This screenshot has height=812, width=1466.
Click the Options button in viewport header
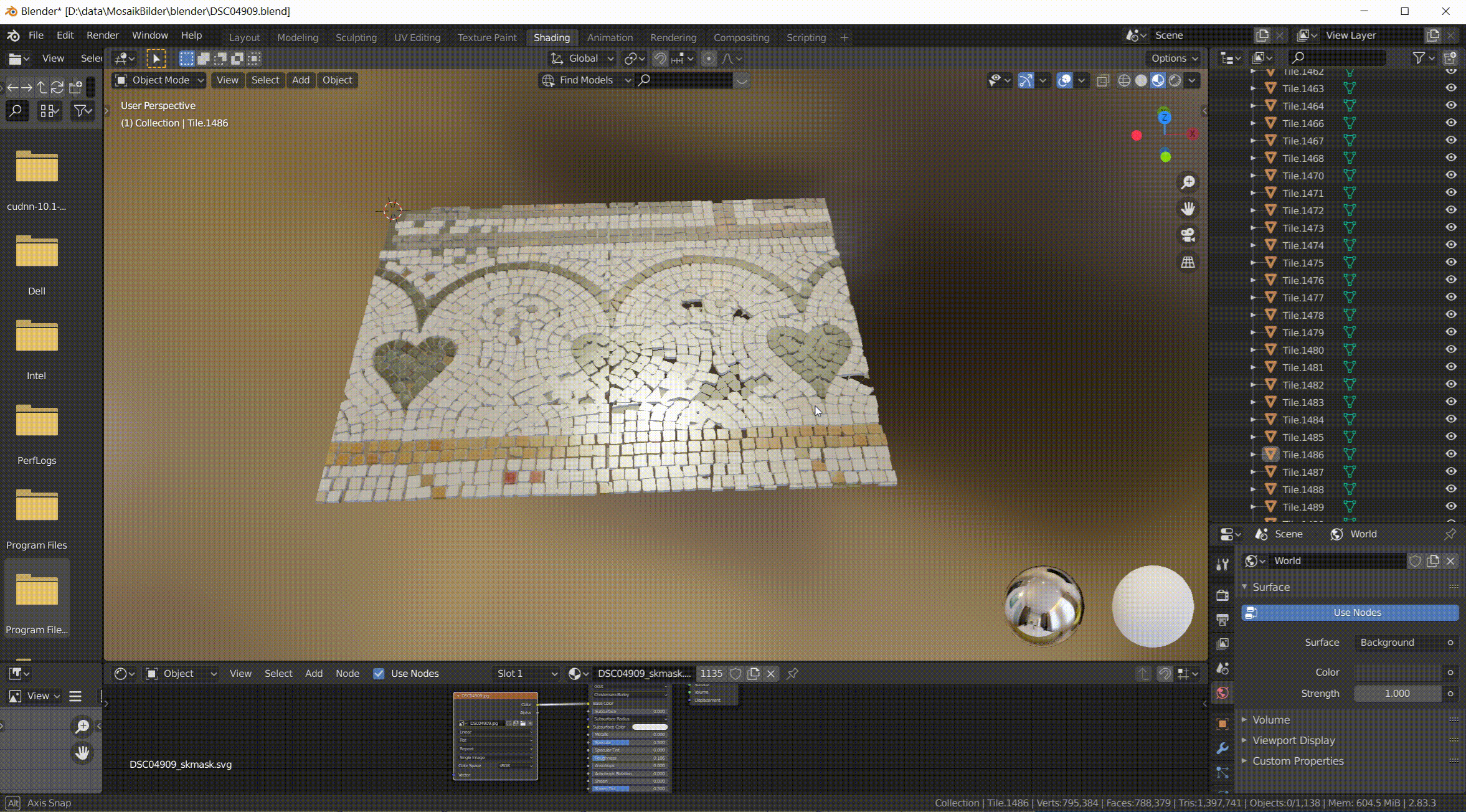click(1174, 58)
